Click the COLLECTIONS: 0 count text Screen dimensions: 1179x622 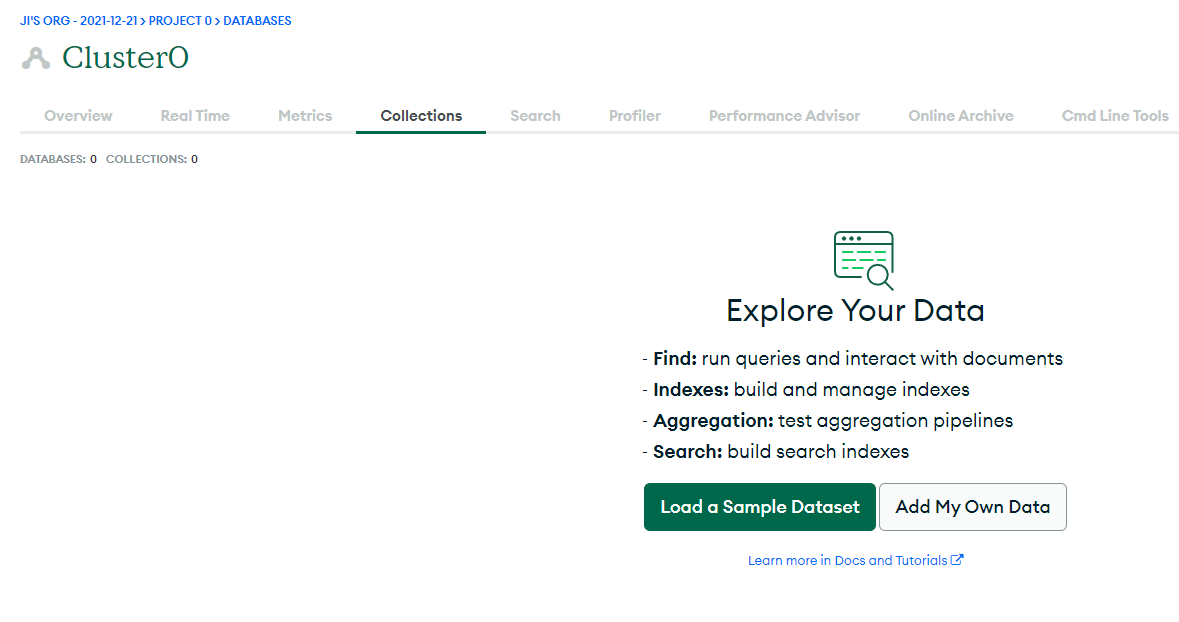point(152,159)
